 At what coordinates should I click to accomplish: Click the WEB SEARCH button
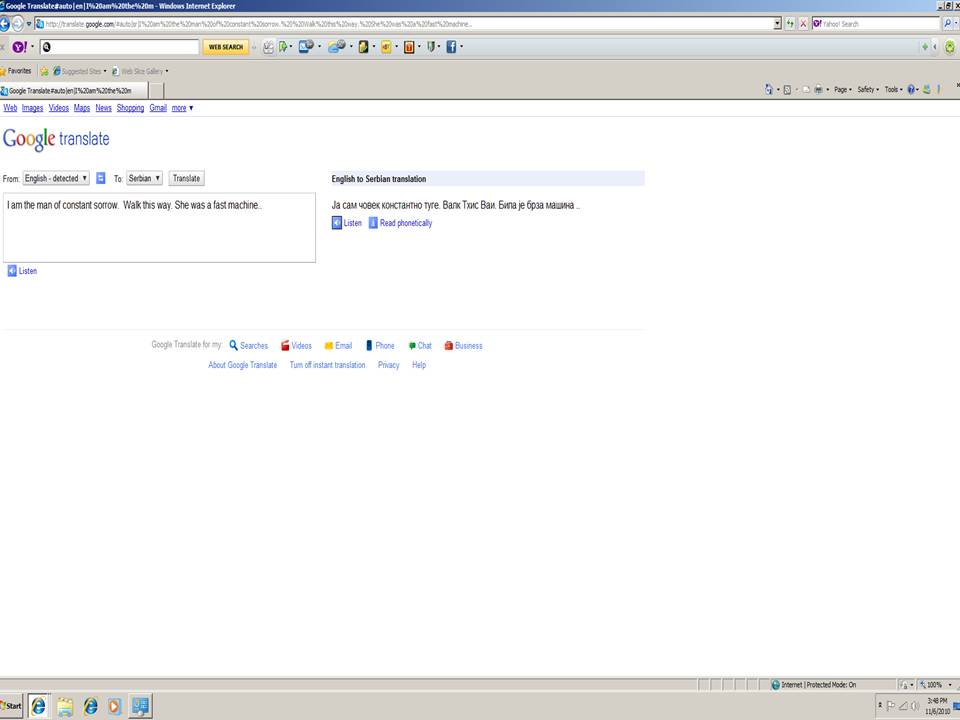[x=226, y=47]
